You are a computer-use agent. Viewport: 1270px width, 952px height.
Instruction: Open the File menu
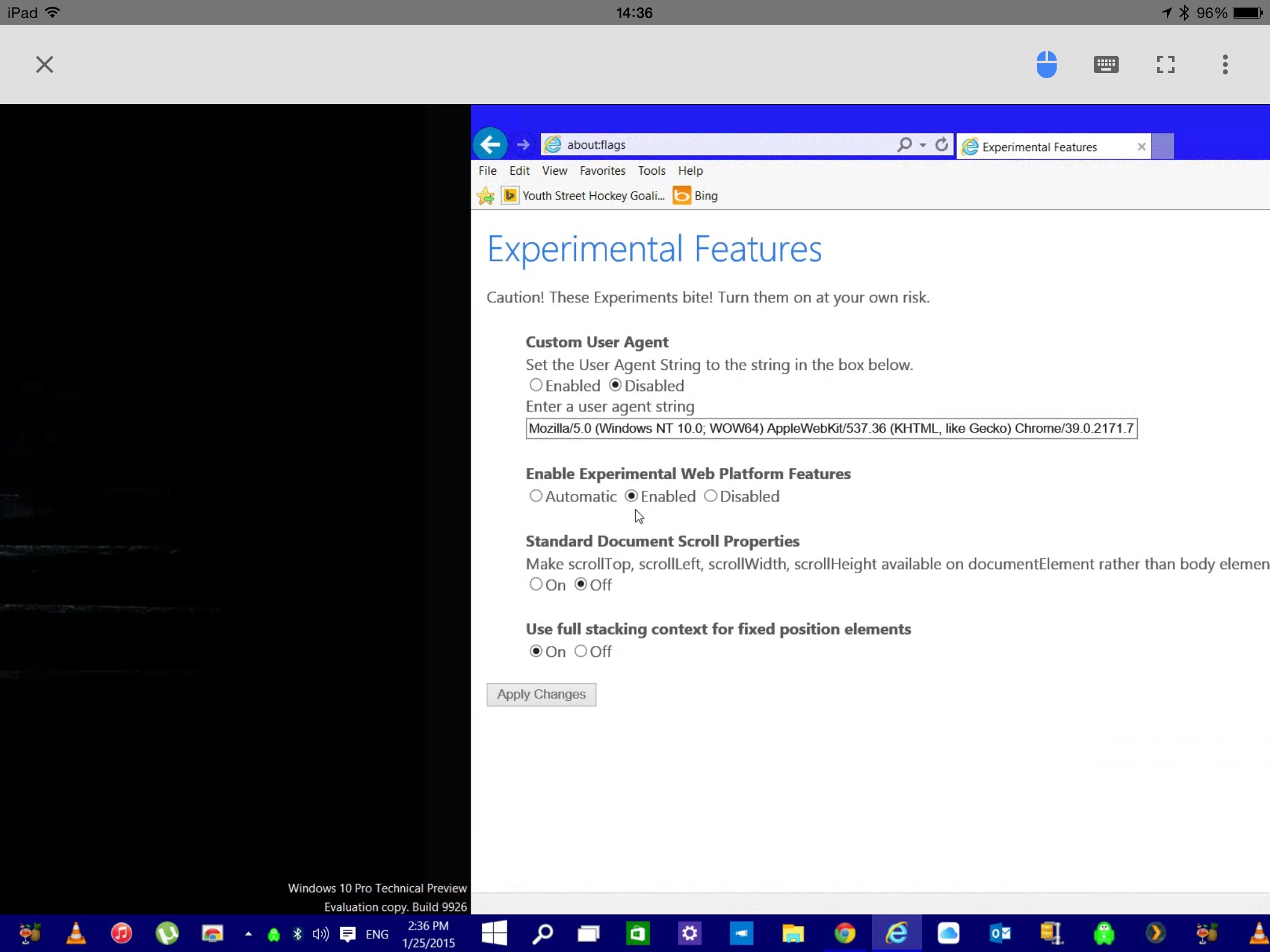[x=487, y=170]
